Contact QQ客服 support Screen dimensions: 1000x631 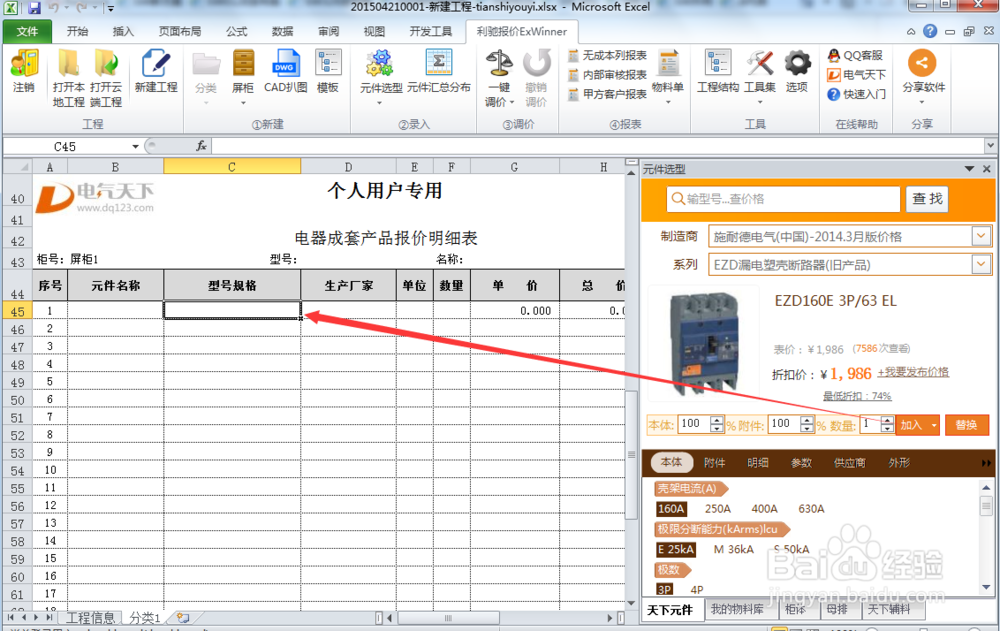[x=855, y=56]
